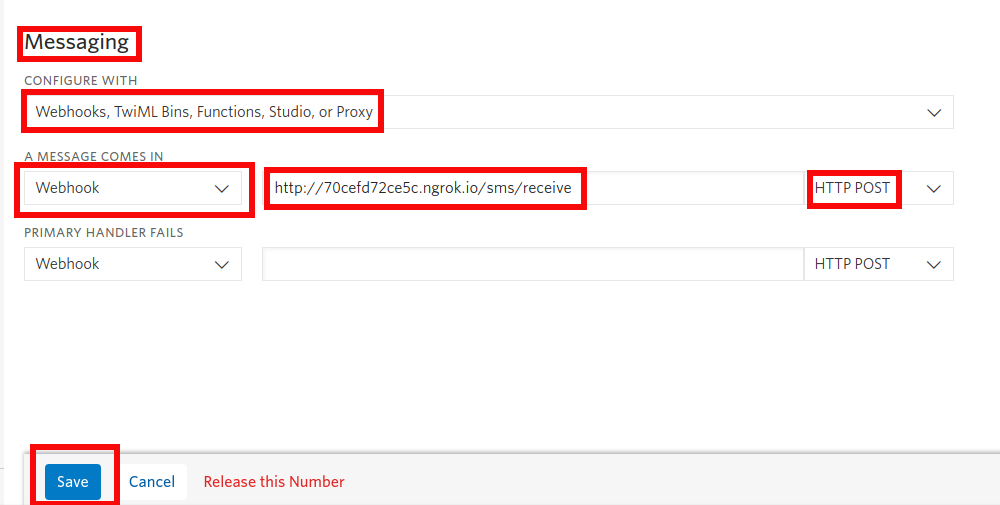
Task: Focus the ngrok sms/receive URL field
Action: 423,188
